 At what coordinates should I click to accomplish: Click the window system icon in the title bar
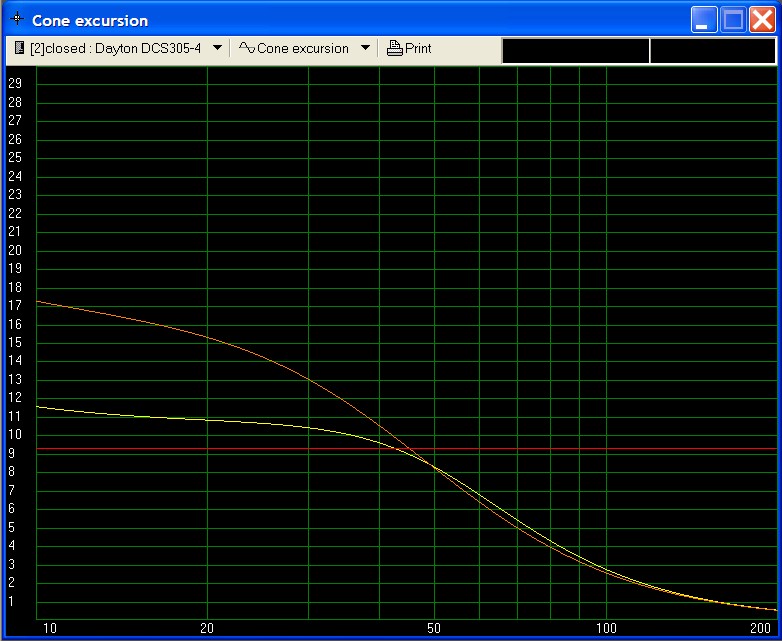16,20
